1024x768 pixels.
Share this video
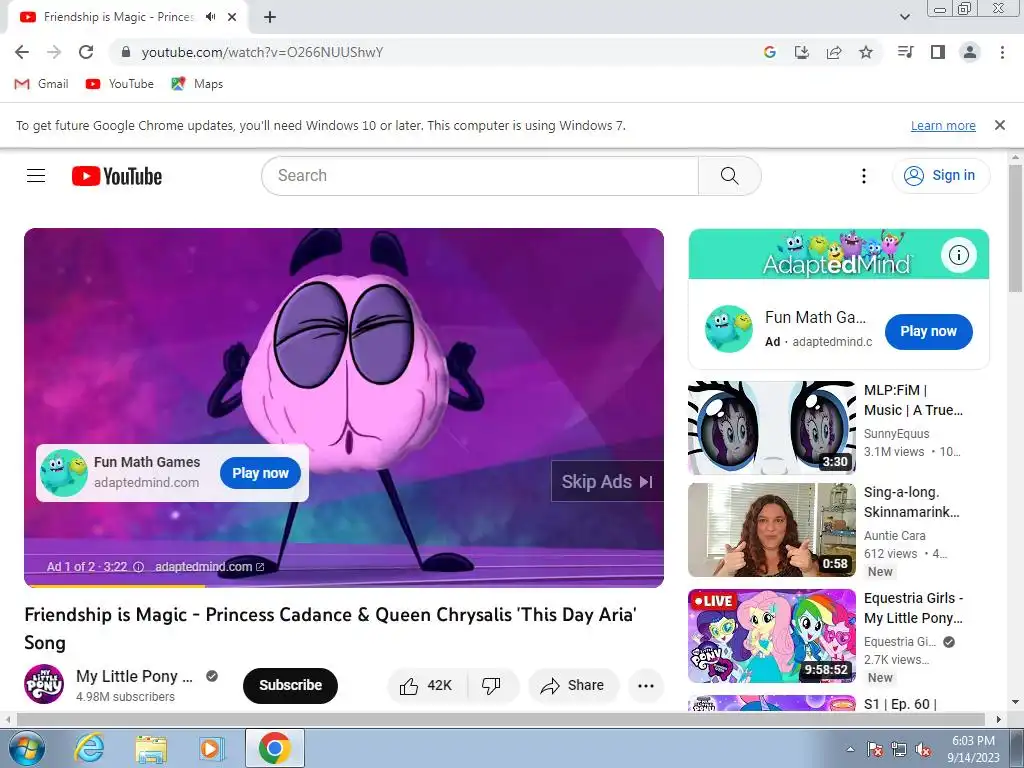pos(573,685)
